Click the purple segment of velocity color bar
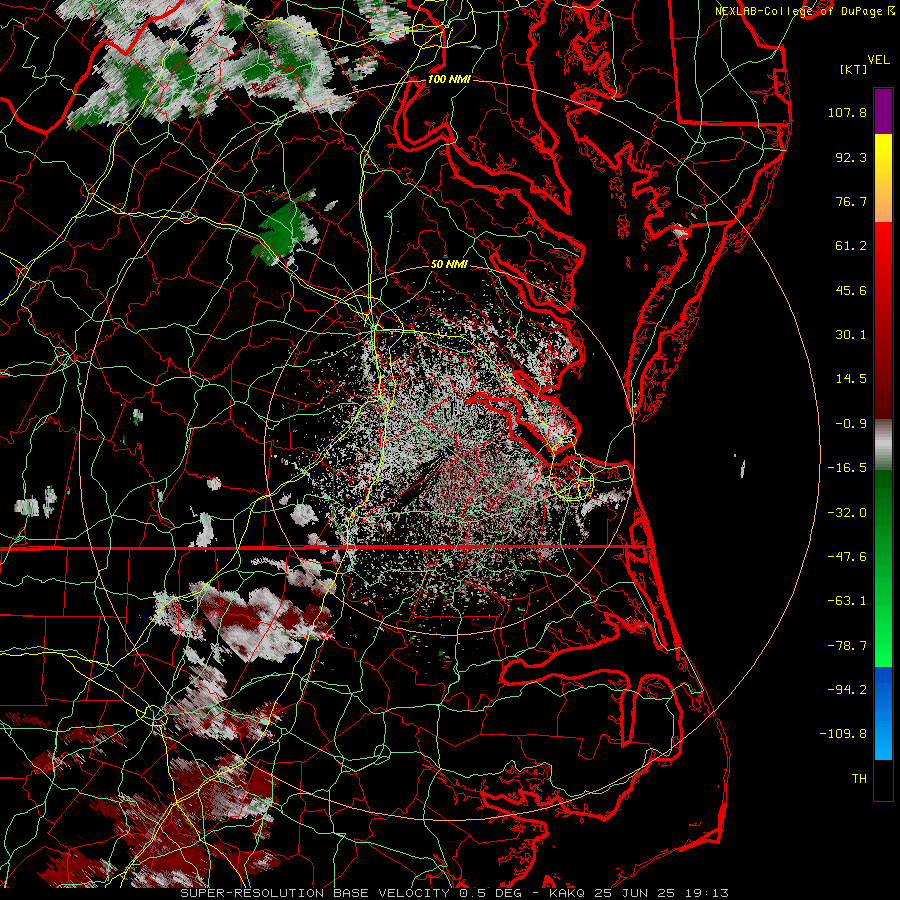This screenshot has height=900, width=900. (883, 111)
